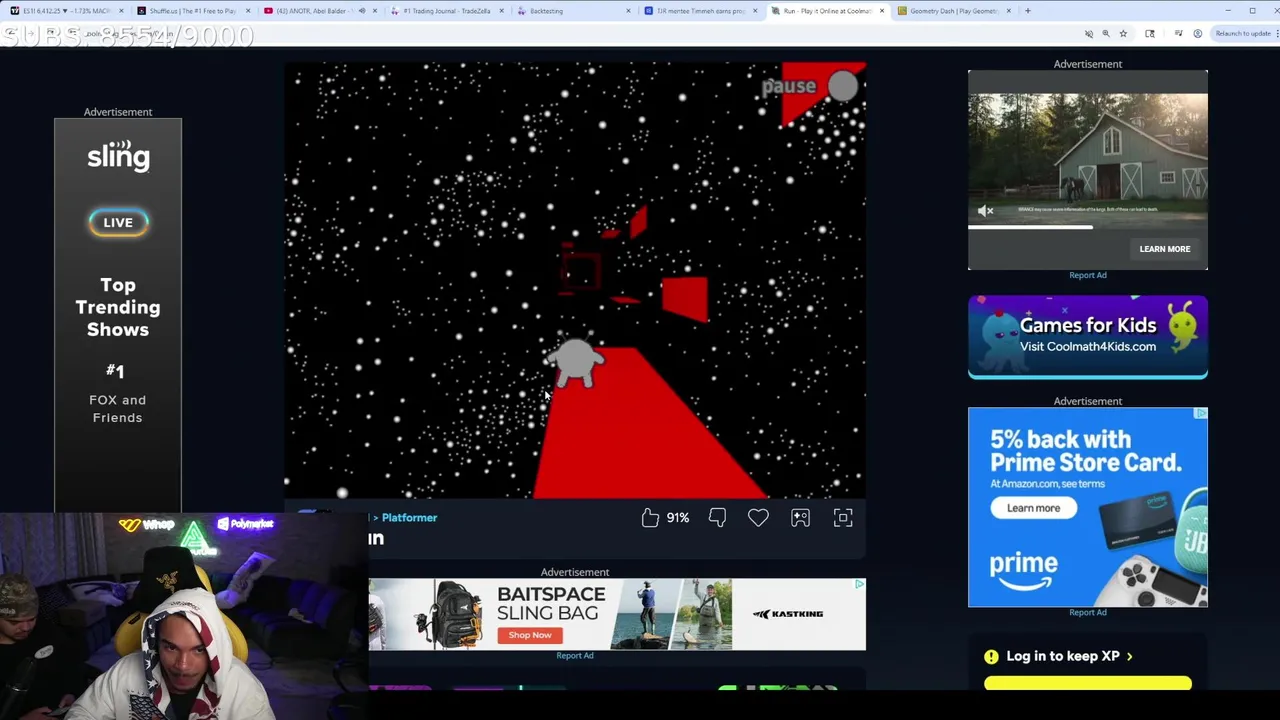Open the Chrome profile avatar icon

click(x=1197, y=34)
